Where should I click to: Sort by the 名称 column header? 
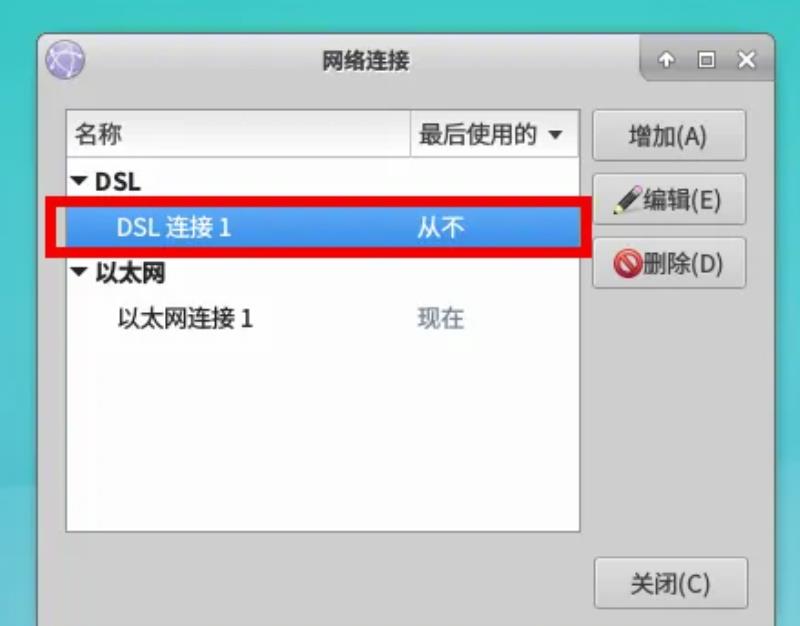click(x=238, y=134)
